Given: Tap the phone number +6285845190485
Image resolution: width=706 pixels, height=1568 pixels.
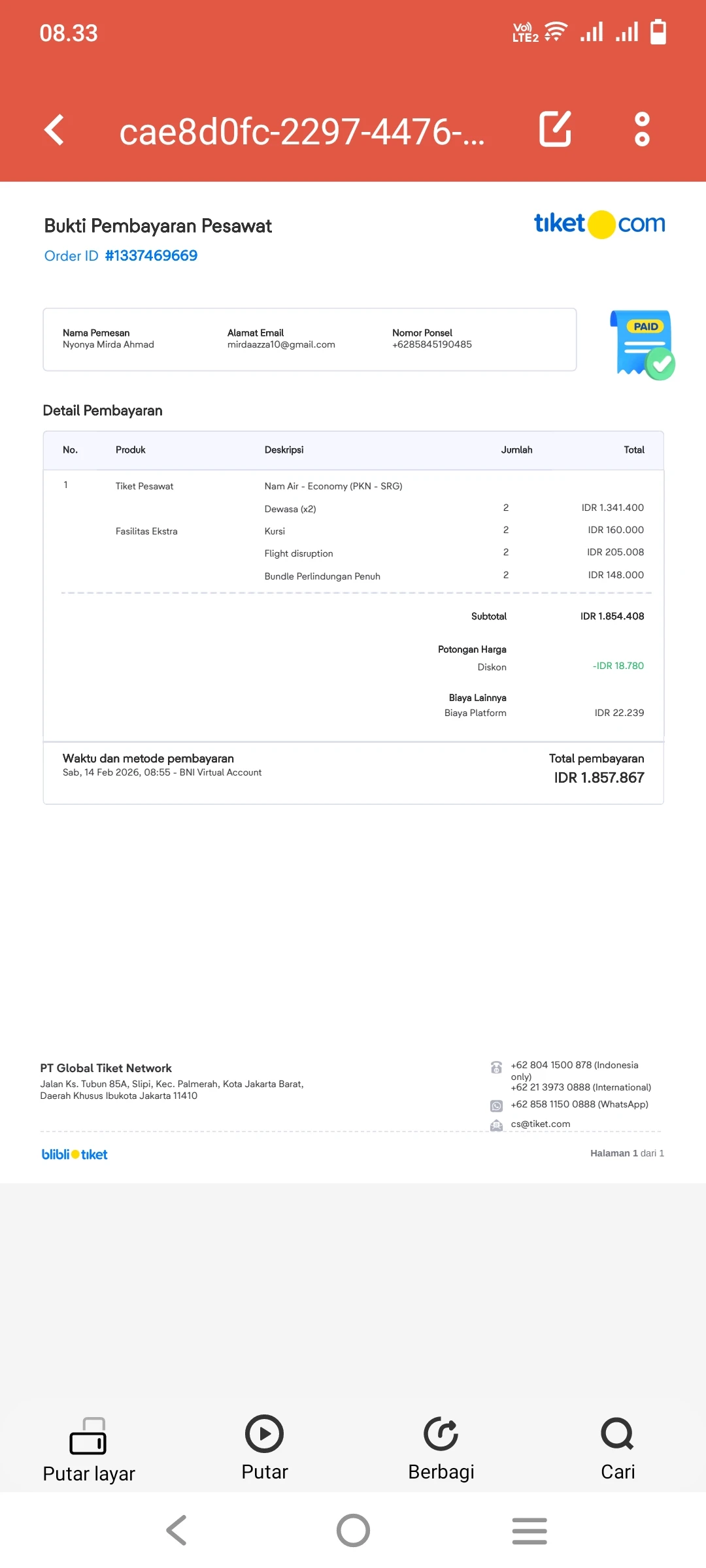Looking at the screenshot, I should tap(431, 344).
